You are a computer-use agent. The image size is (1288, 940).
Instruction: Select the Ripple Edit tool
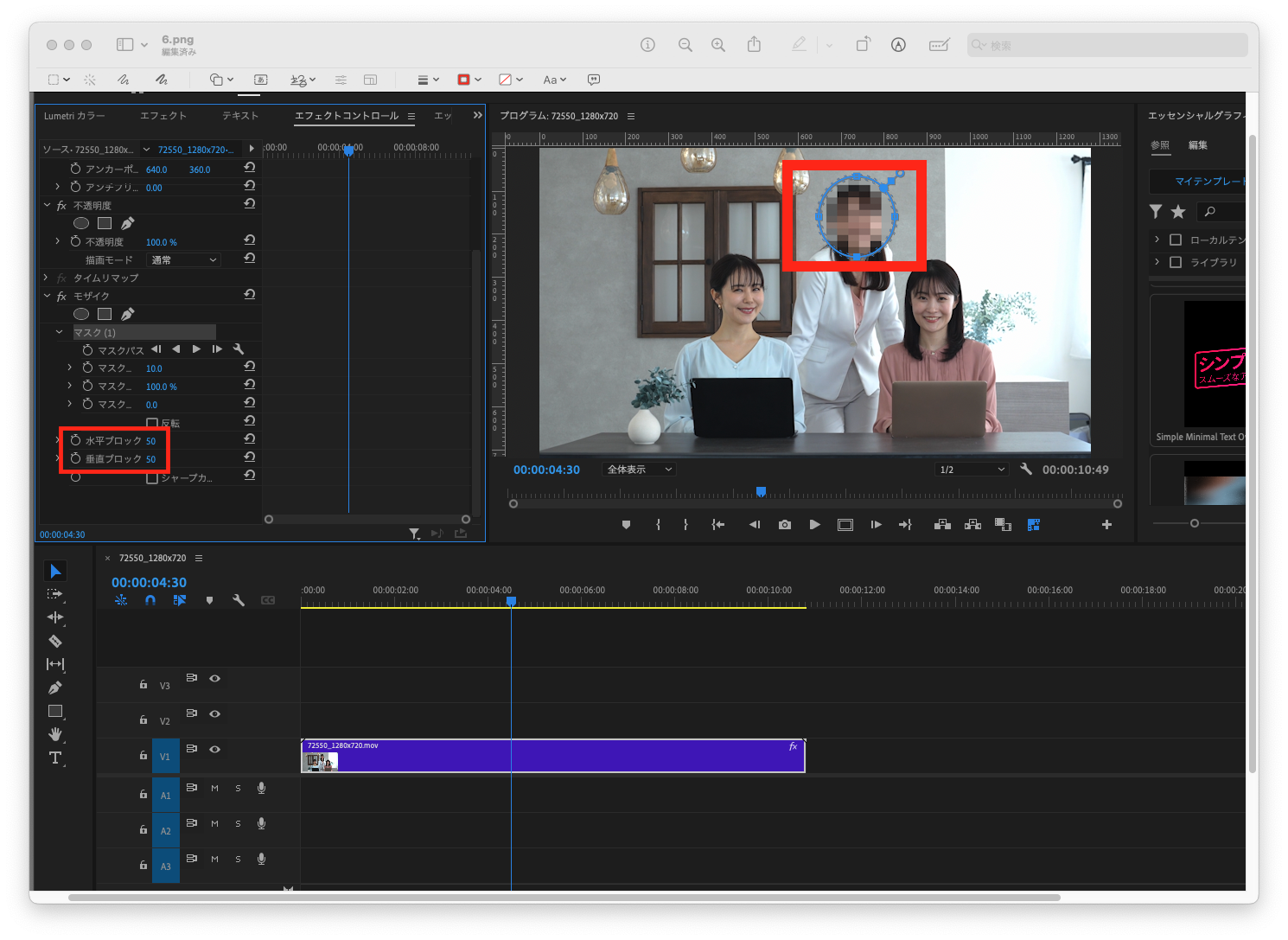click(55, 617)
